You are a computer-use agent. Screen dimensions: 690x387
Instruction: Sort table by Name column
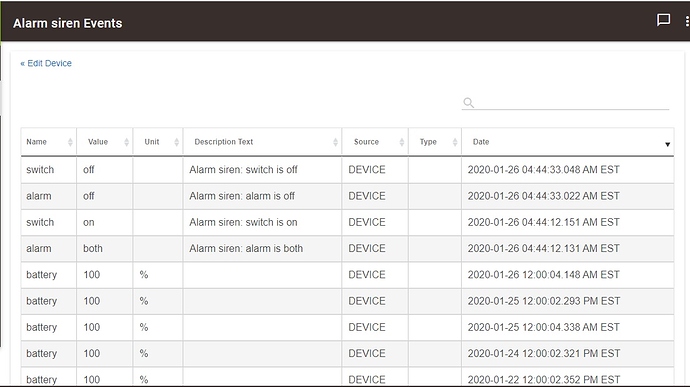pyautogui.click(x=37, y=142)
